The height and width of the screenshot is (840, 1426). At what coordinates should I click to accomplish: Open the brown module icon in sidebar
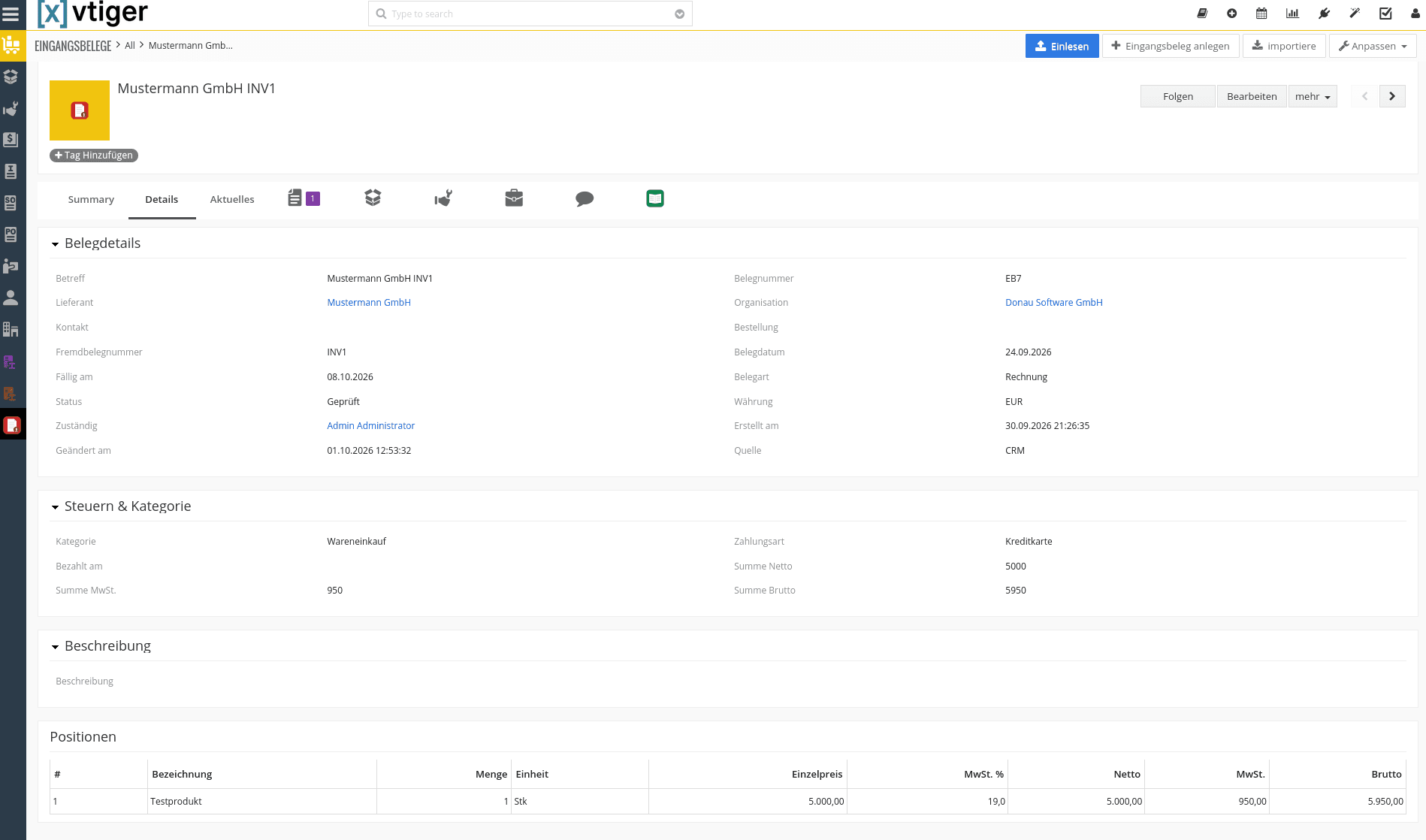coord(10,394)
